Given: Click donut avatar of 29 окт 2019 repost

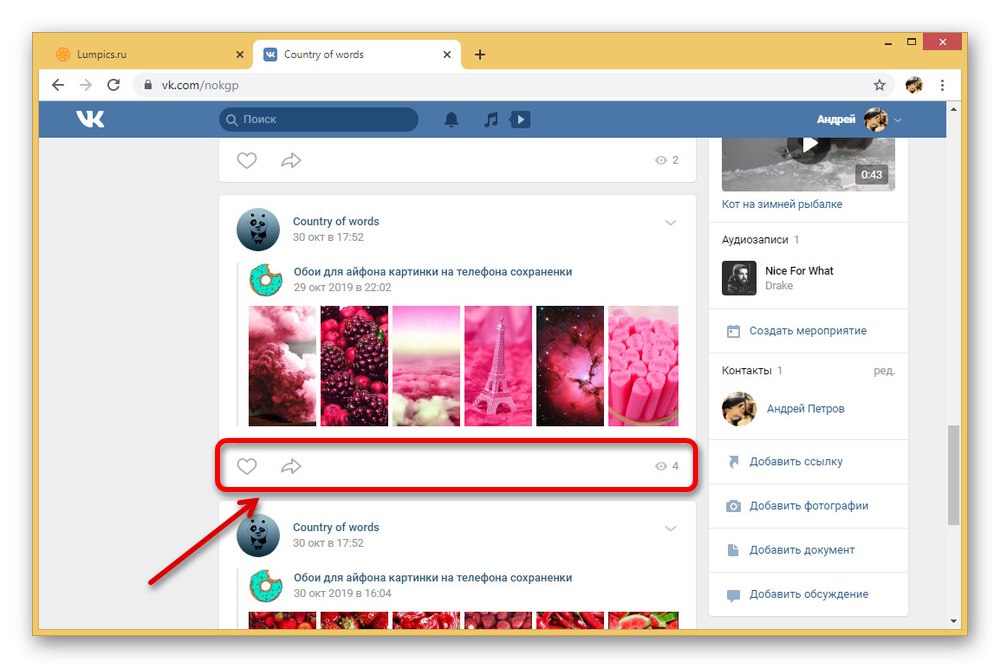Looking at the screenshot, I should (266, 279).
